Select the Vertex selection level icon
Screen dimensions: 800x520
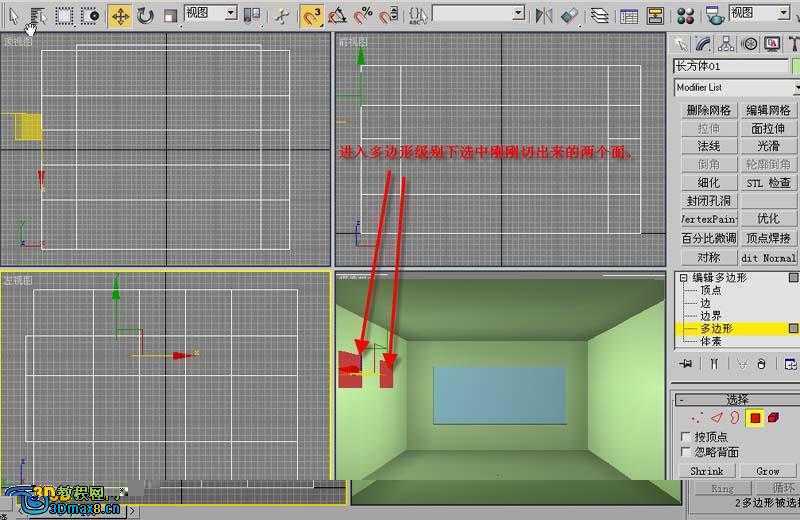[696, 418]
